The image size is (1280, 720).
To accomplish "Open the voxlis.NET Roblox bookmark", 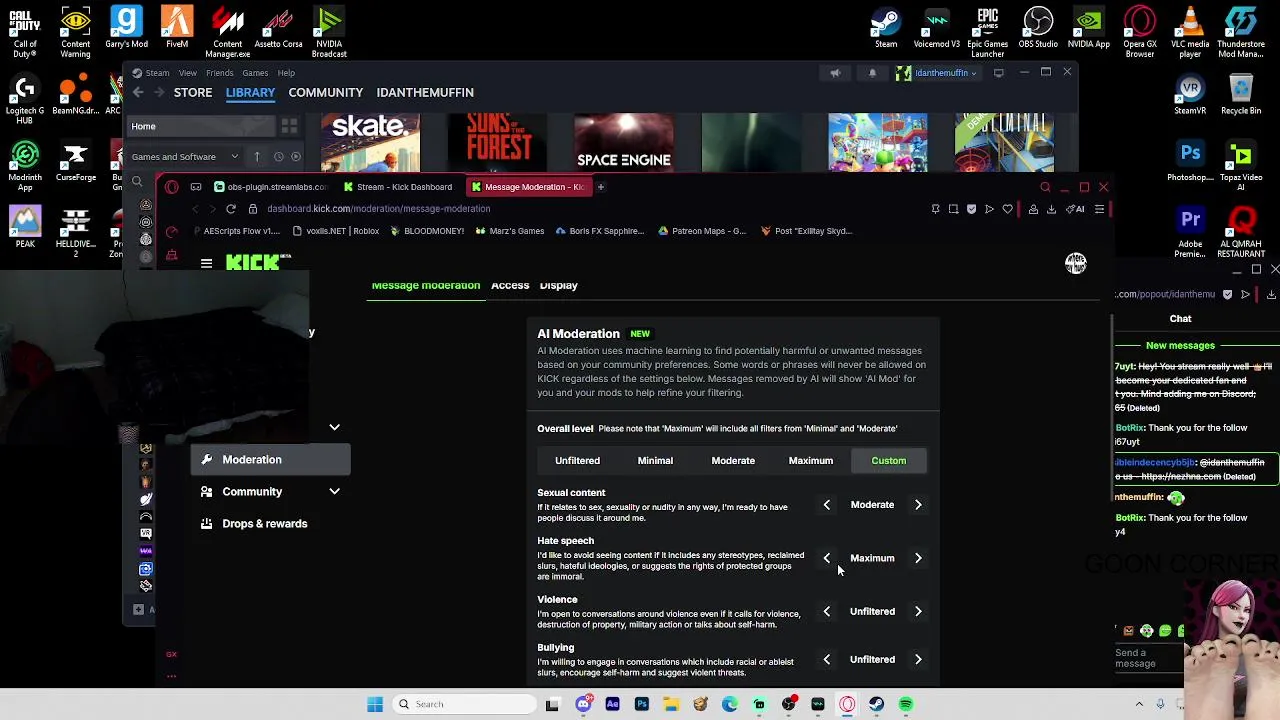I will coord(335,231).
